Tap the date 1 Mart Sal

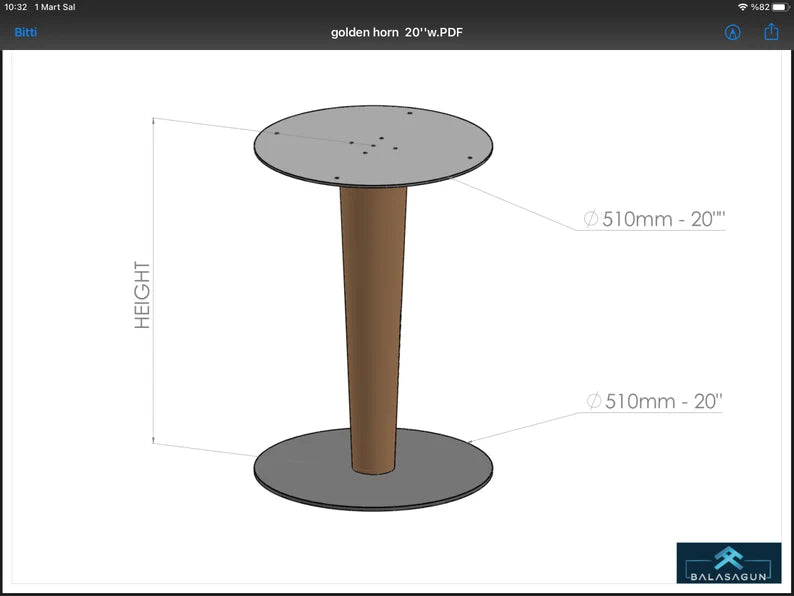pos(55,7)
